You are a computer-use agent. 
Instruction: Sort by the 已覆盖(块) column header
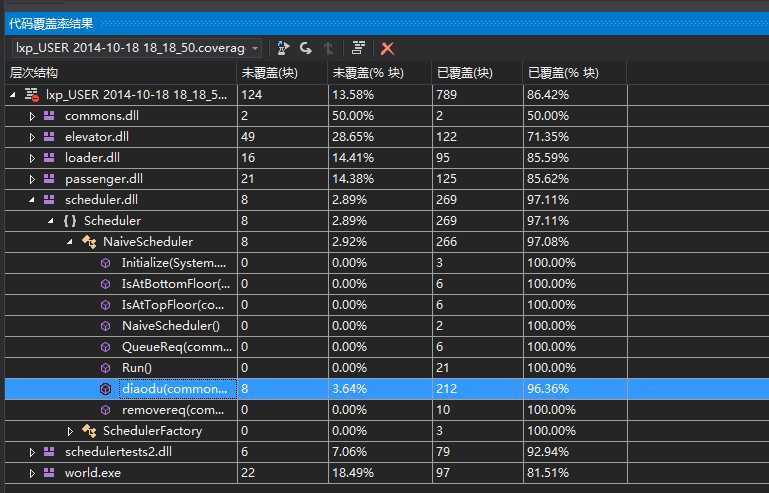pyautogui.click(x=478, y=73)
